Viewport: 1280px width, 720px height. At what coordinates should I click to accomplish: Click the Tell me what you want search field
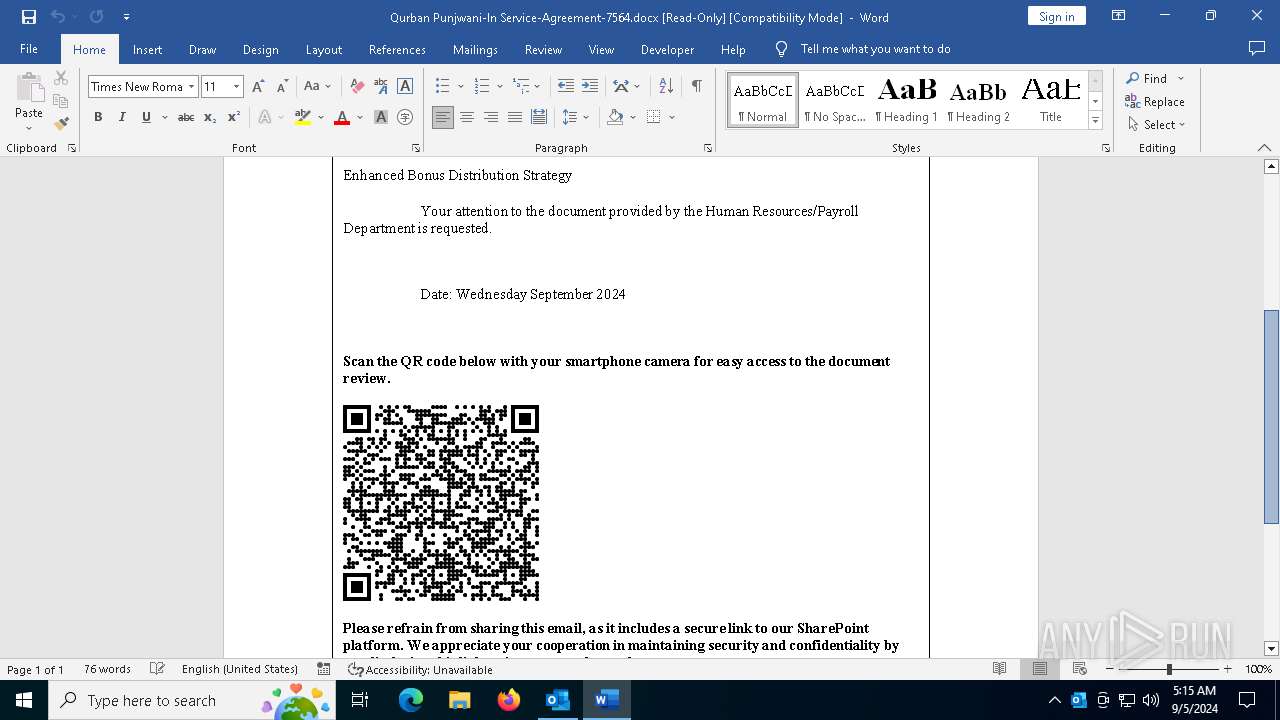pos(875,49)
